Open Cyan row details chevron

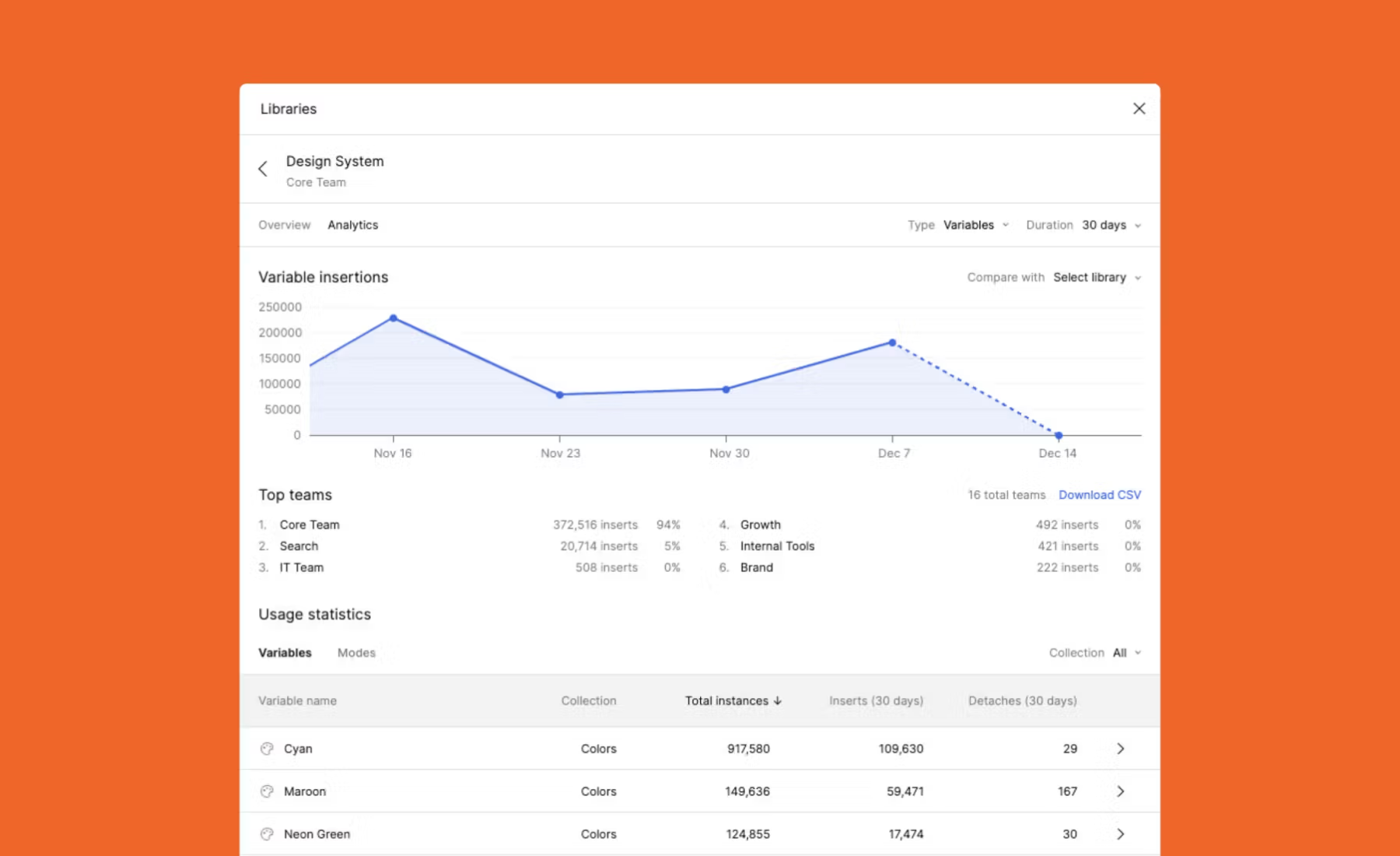click(x=1121, y=749)
